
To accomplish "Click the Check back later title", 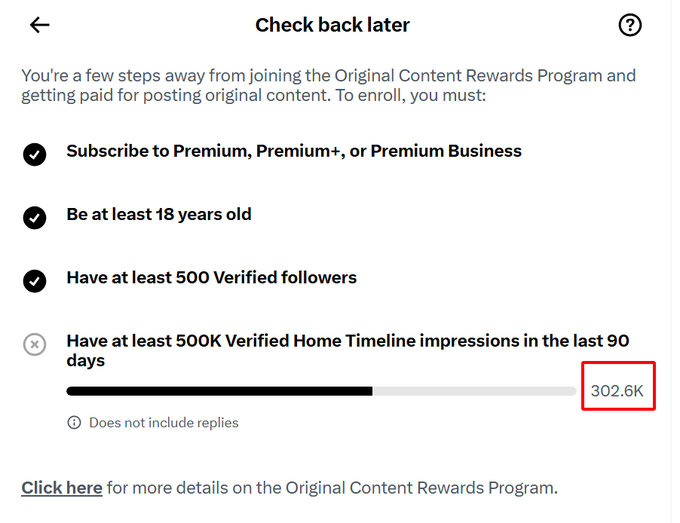I will 332,25.
